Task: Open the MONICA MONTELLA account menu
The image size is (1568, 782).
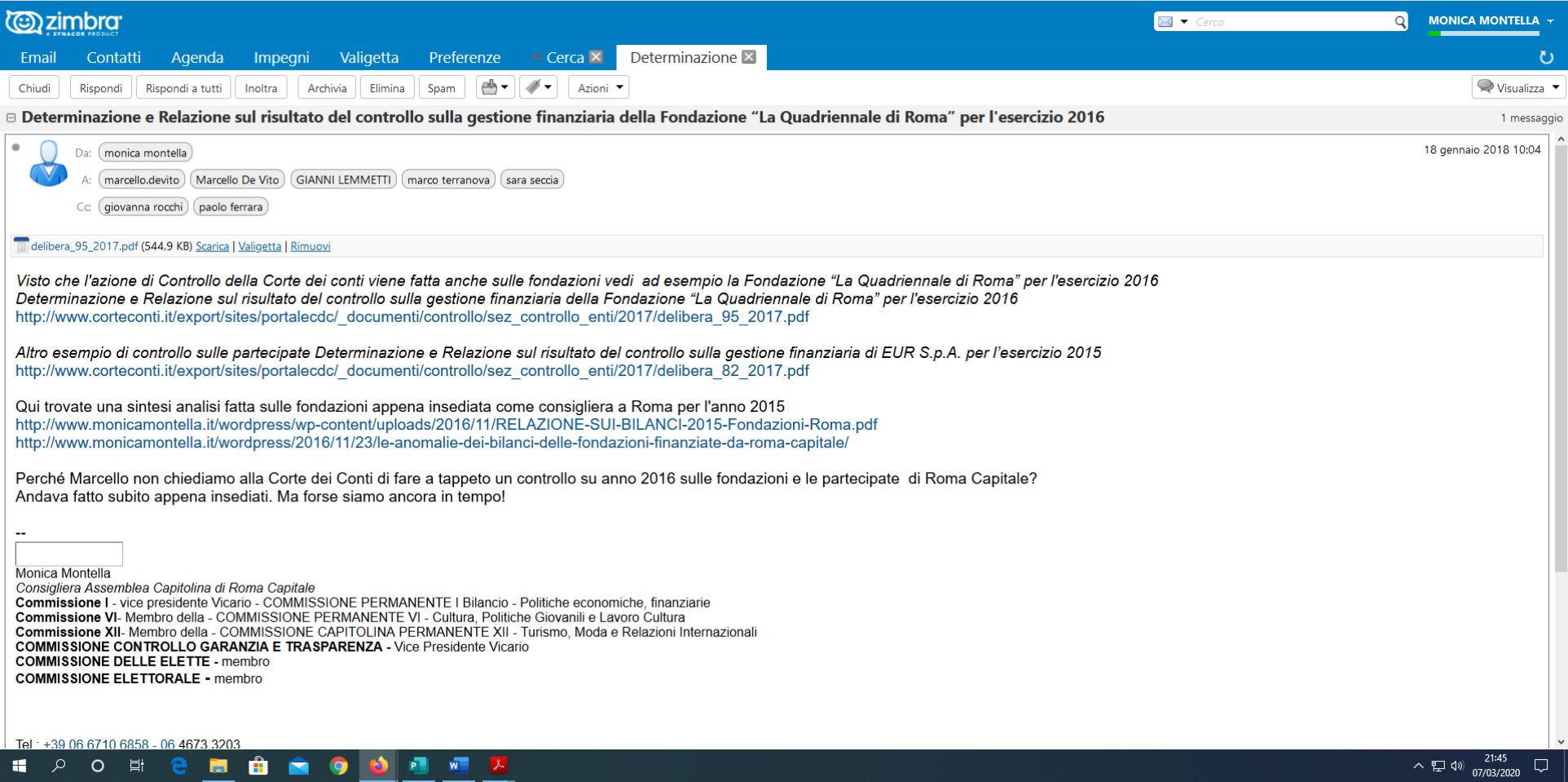Action: coord(1491,20)
